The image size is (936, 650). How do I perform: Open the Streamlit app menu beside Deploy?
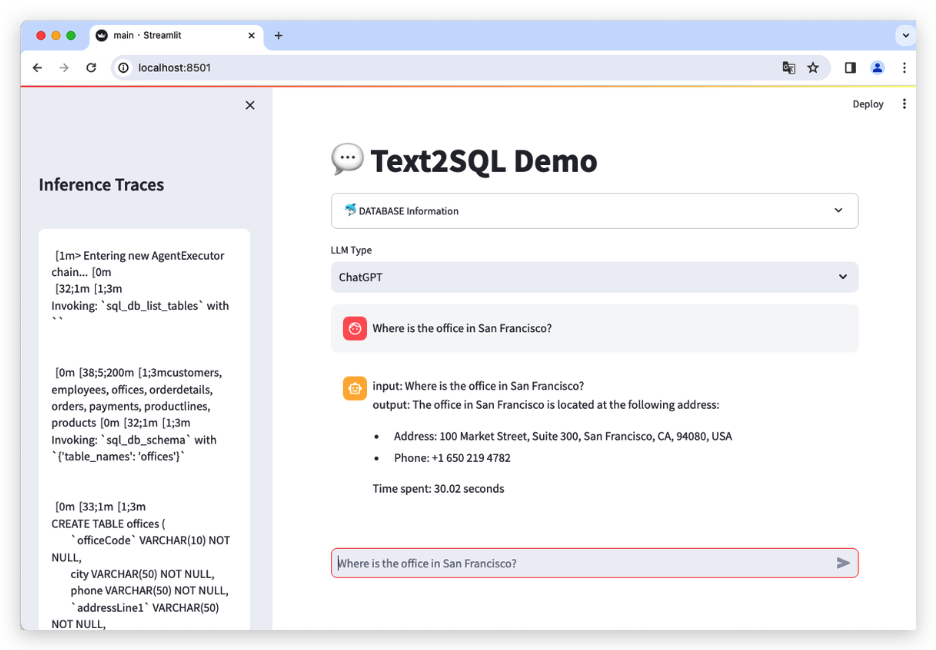pos(904,104)
